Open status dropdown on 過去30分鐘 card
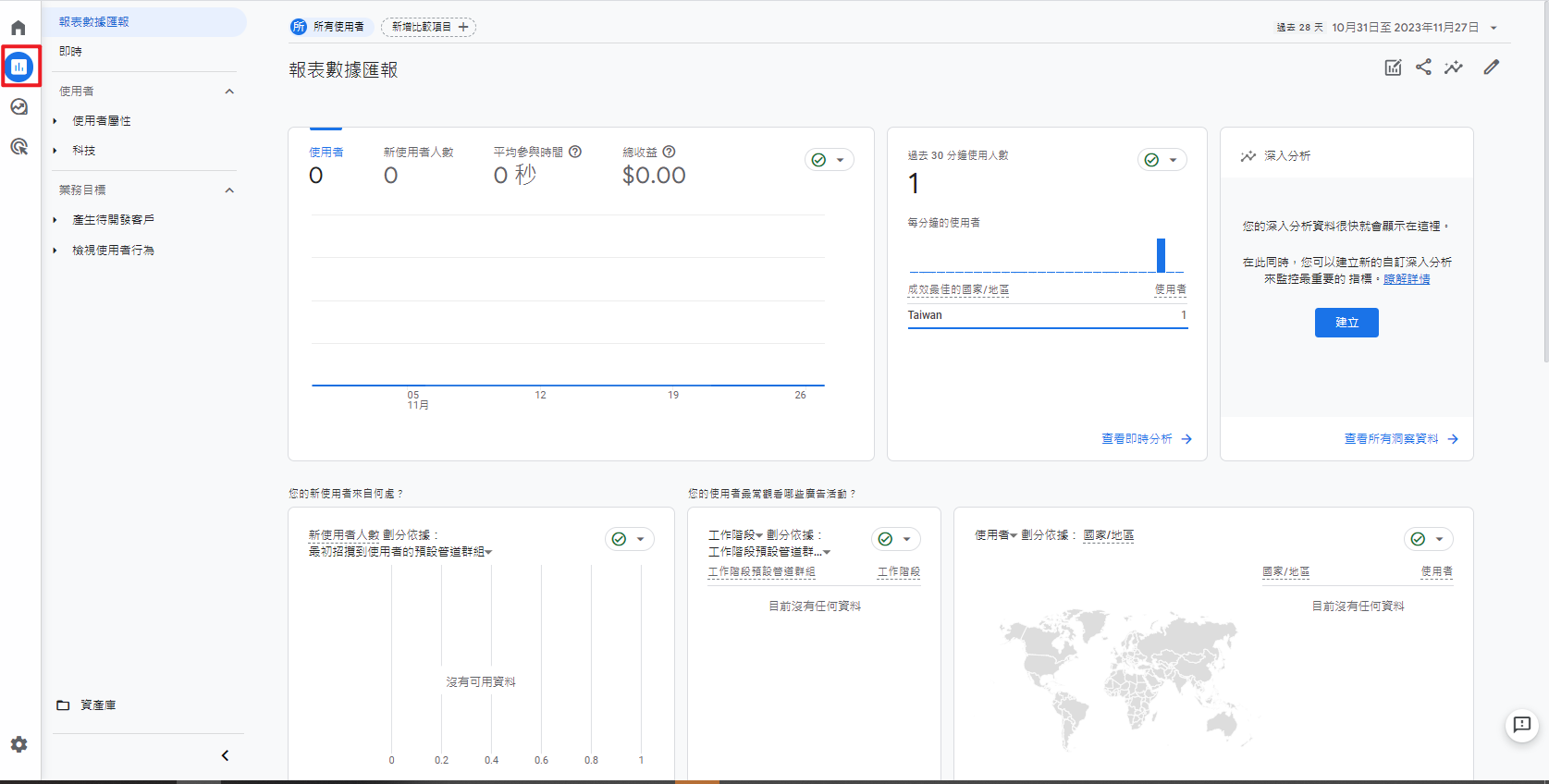 pos(1162,160)
